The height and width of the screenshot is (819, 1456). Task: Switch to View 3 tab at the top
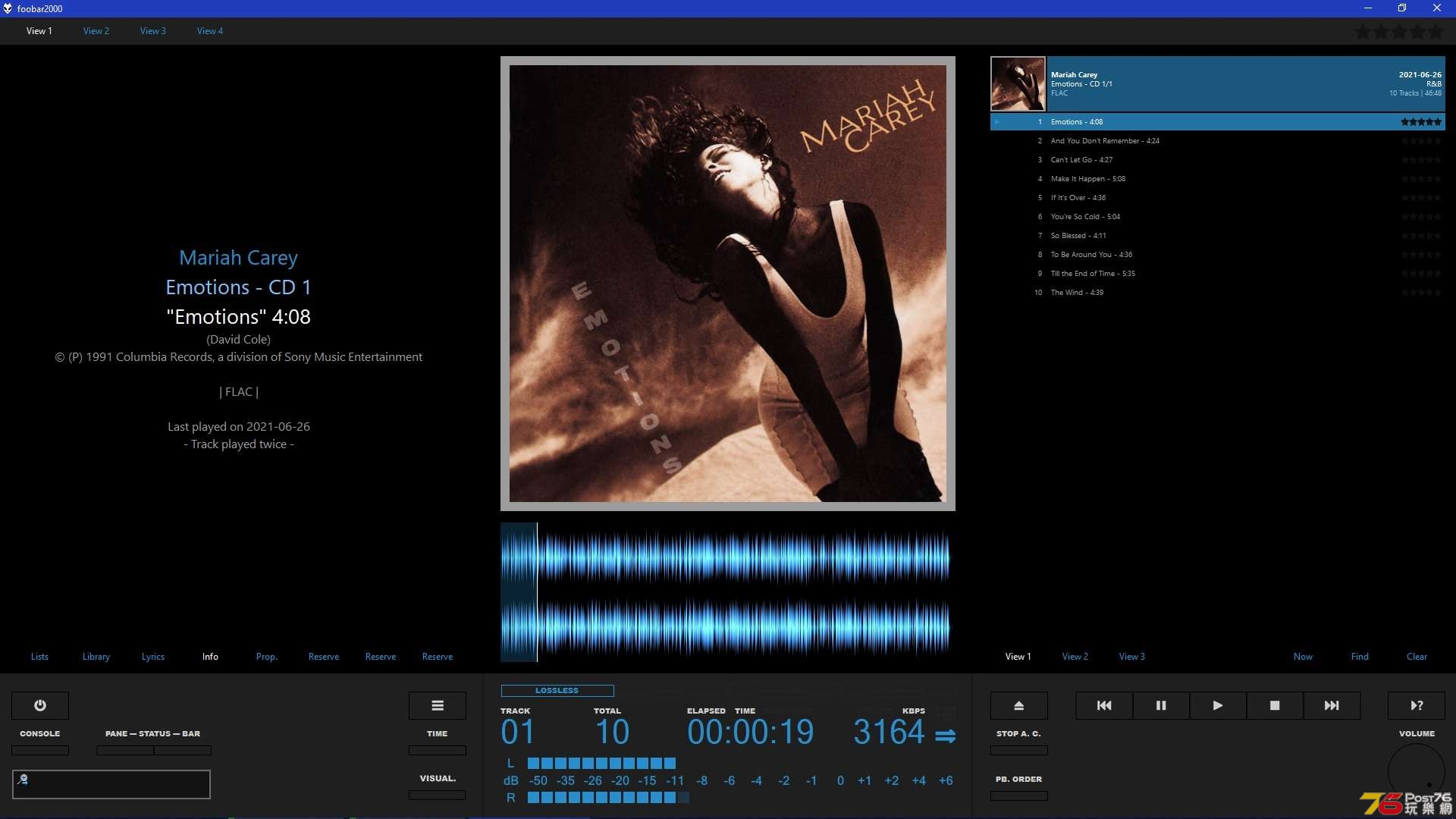[x=153, y=31]
